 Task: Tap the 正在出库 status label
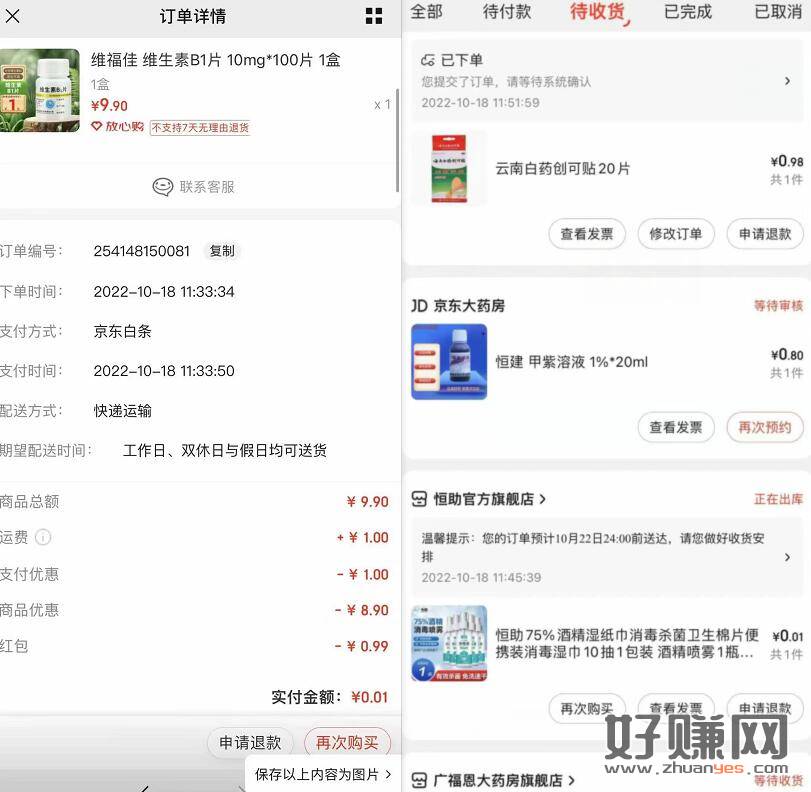point(778,499)
